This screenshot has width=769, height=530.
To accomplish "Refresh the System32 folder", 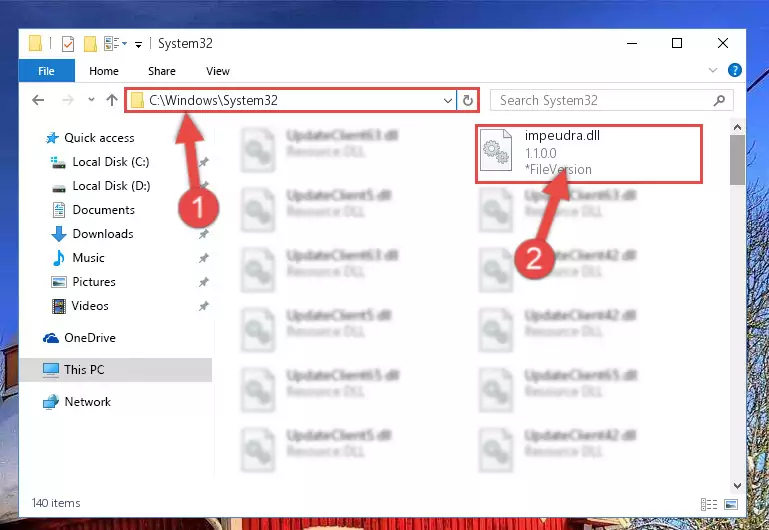I will click(x=468, y=101).
